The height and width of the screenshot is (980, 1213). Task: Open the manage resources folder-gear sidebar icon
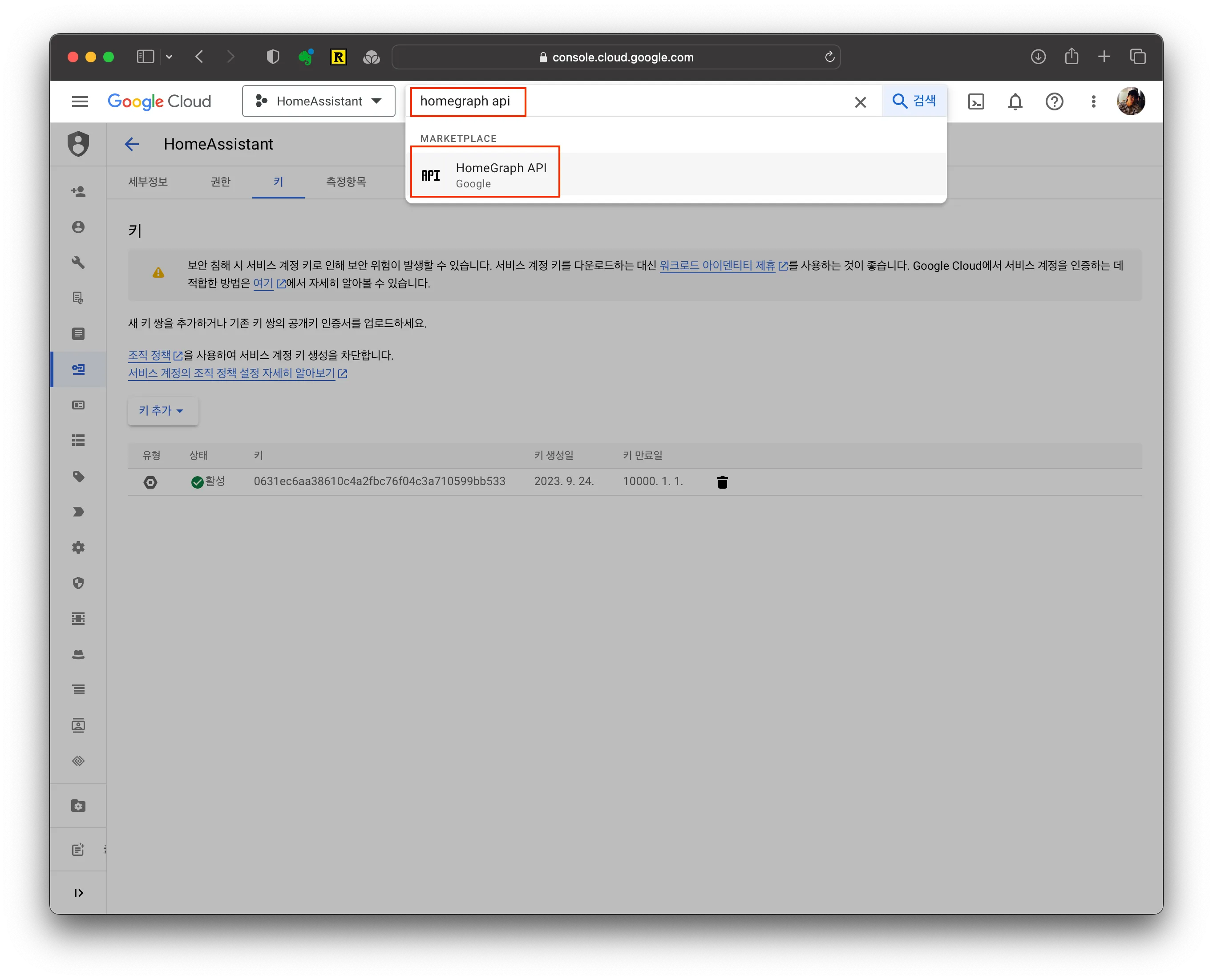click(78, 806)
